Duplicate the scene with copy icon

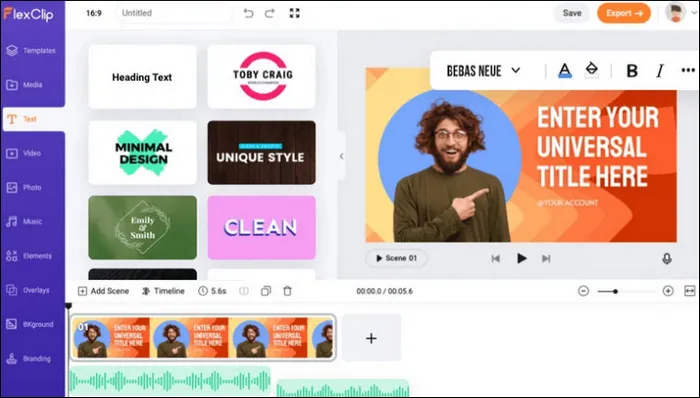(x=266, y=291)
